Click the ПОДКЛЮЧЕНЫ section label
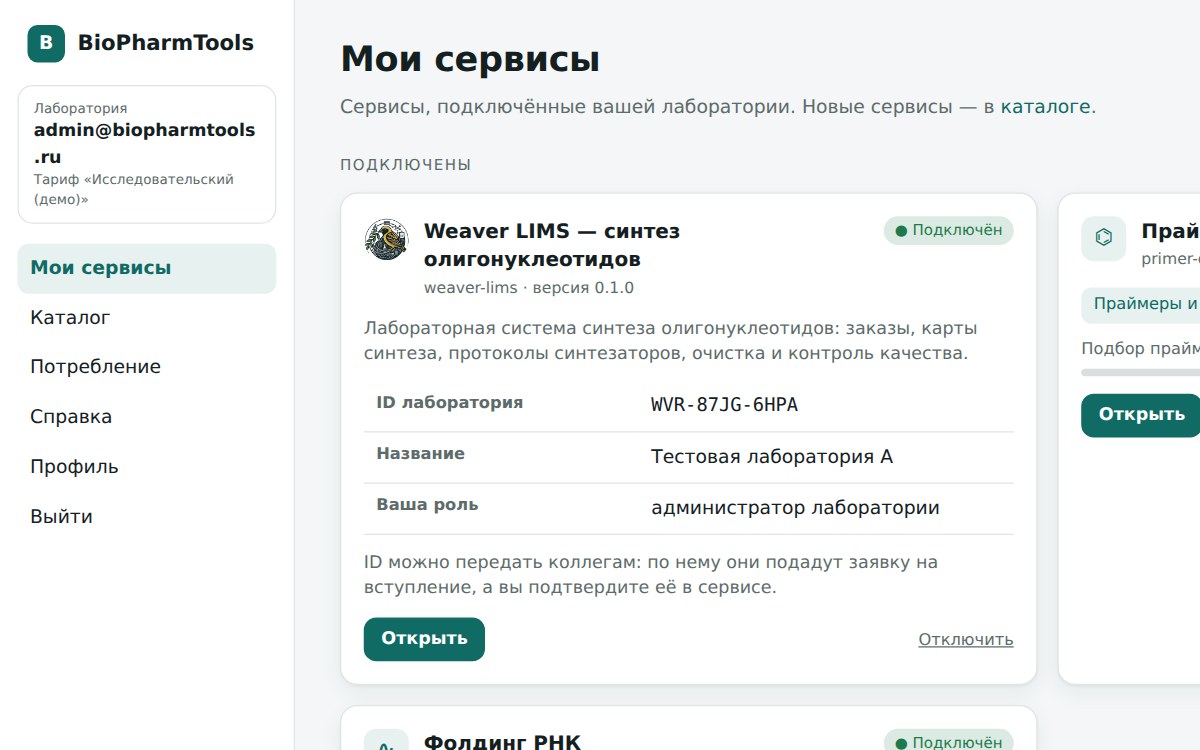 tap(405, 165)
